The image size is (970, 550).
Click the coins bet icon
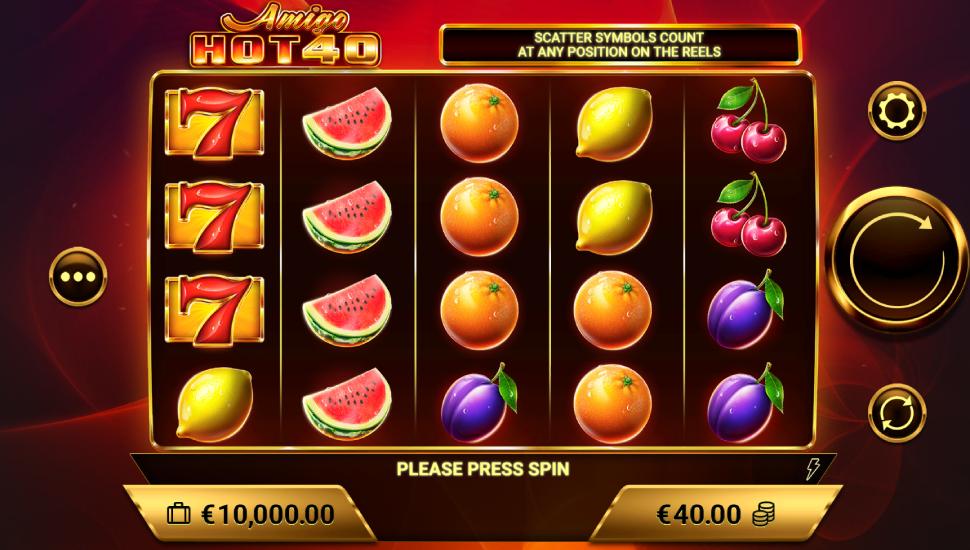(x=763, y=514)
